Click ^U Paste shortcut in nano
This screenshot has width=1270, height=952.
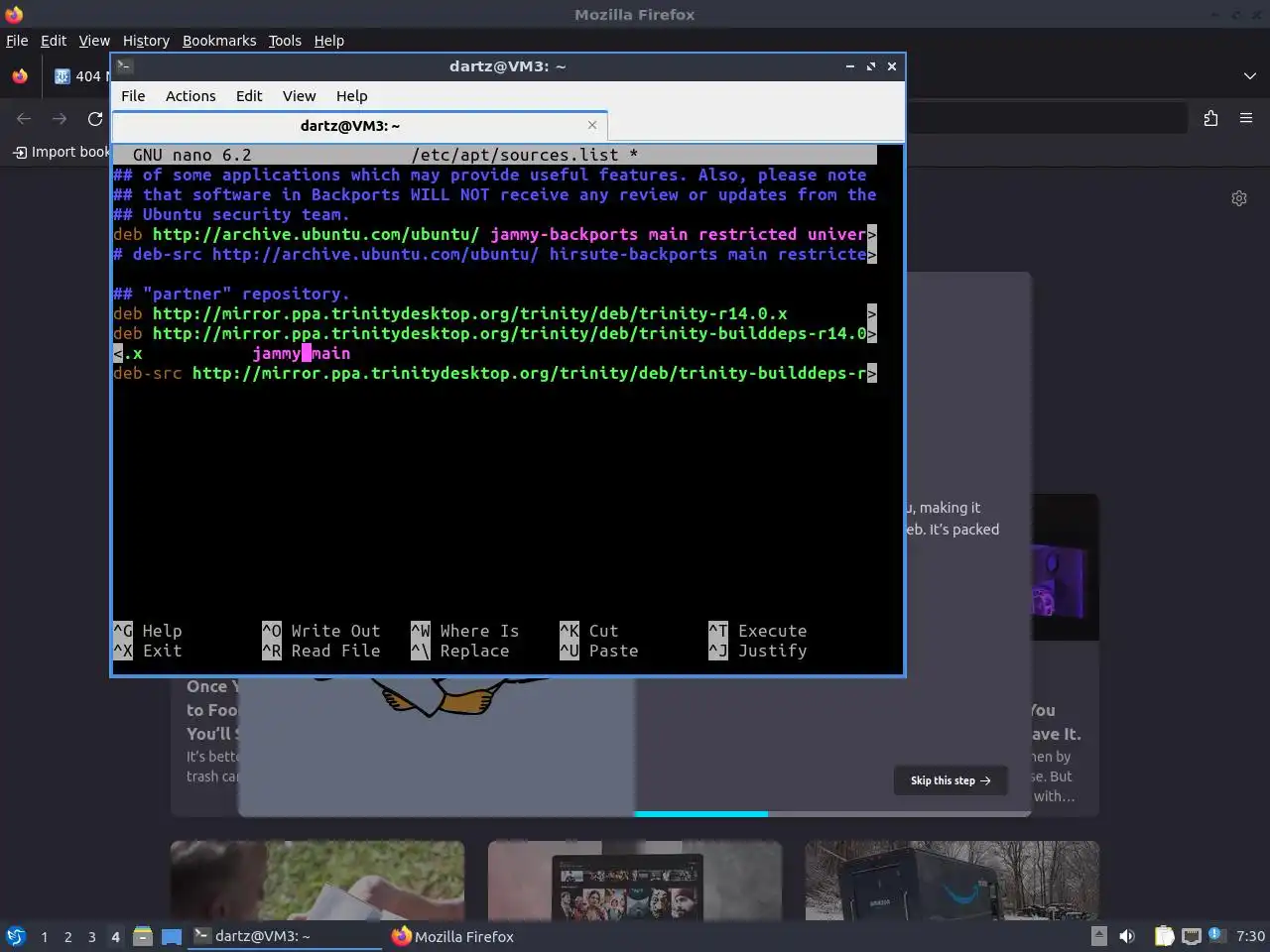point(599,651)
